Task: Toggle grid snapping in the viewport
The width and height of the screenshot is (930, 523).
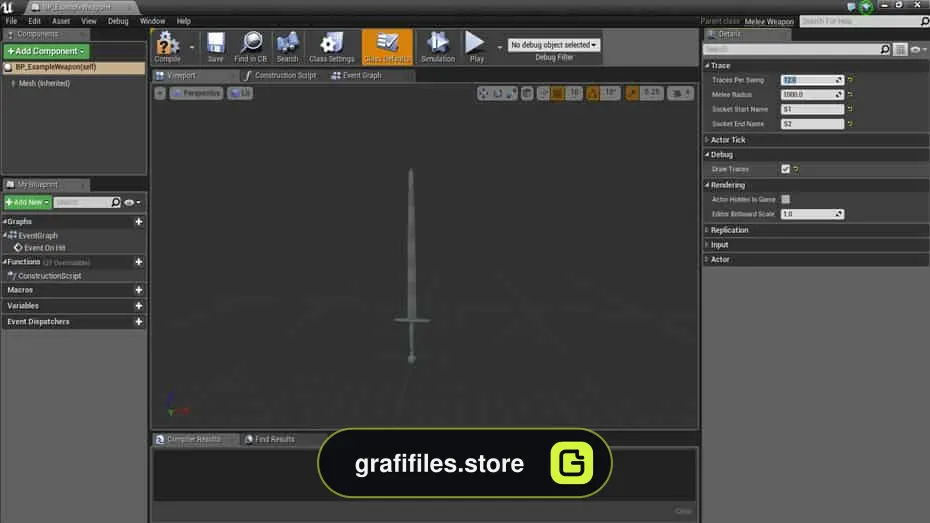Action: [557, 93]
